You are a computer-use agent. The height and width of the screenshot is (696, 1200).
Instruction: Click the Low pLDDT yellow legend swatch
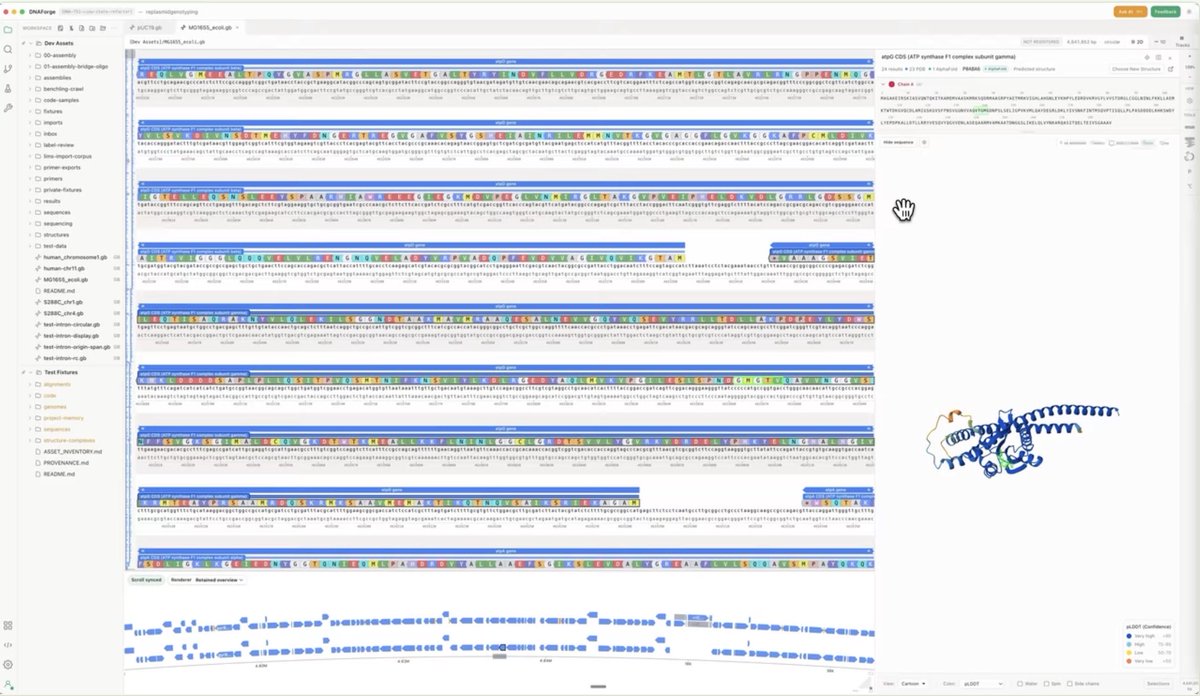coord(1129,653)
